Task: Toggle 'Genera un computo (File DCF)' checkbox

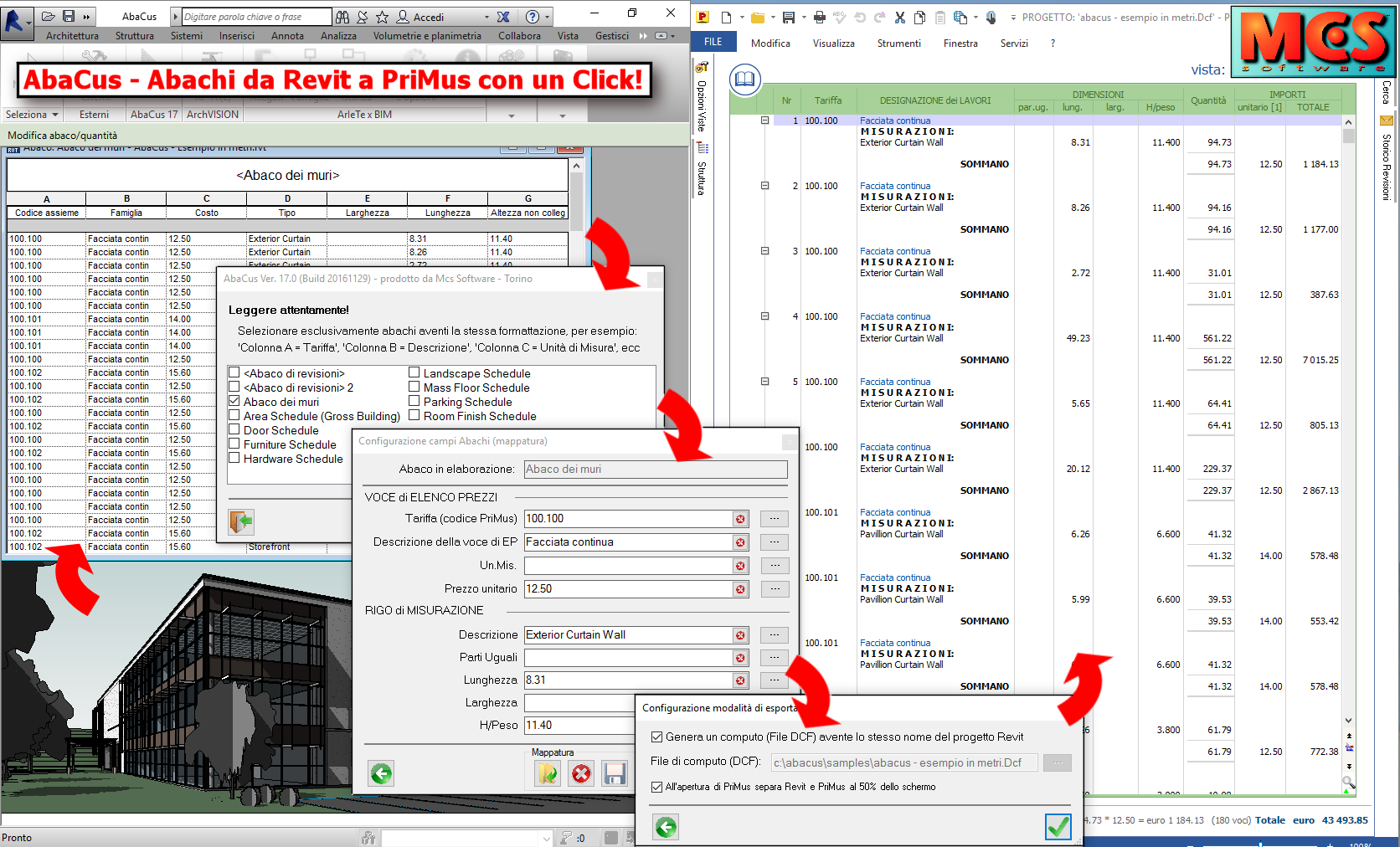Action: coord(657,737)
